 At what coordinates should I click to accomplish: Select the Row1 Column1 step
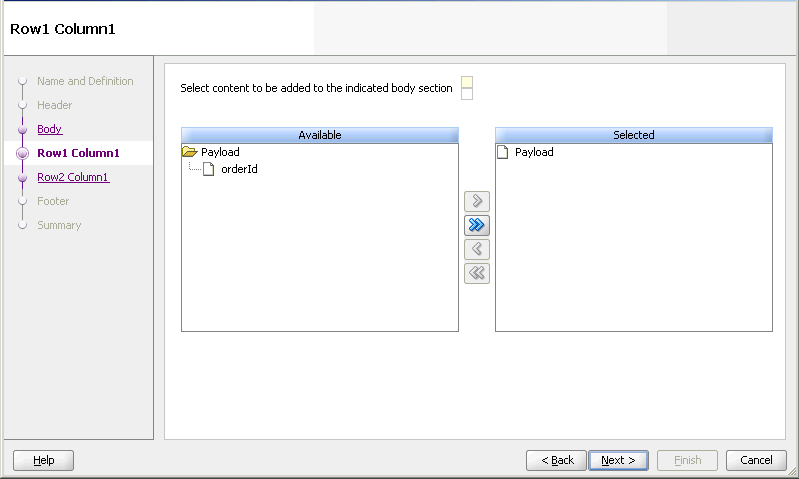[x=78, y=153]
